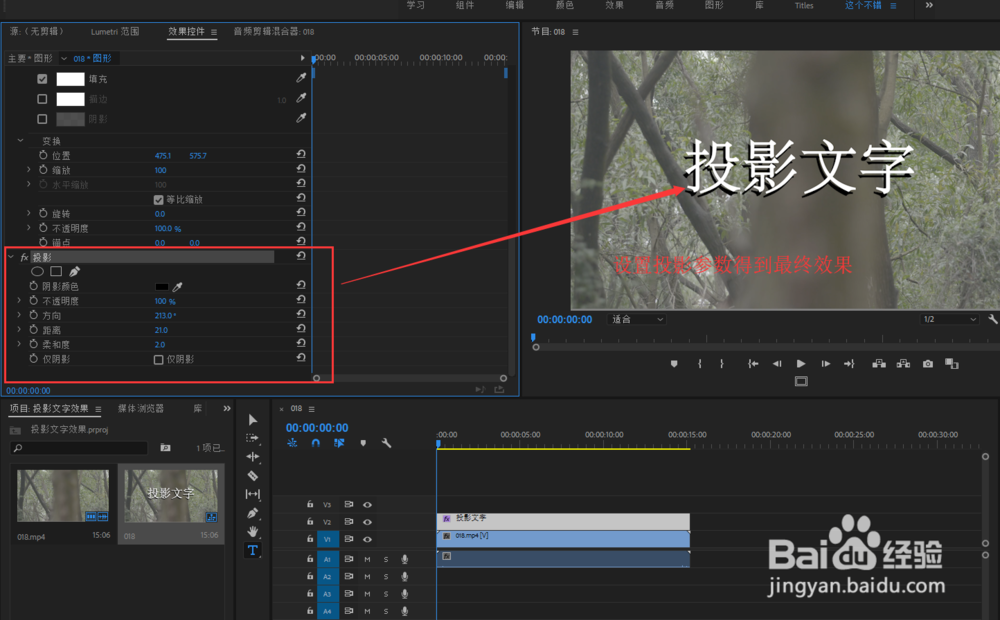Image resolution: width=1000 pixels, height=620 pixels.
Task: Click the Export Frame camera icon
Action: click(x=928, y=363)
